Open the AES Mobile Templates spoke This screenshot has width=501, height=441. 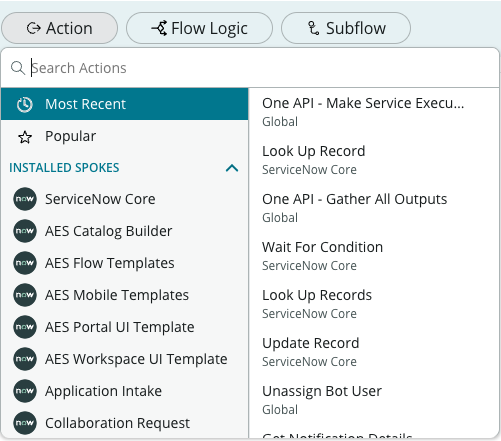point(124,295)
